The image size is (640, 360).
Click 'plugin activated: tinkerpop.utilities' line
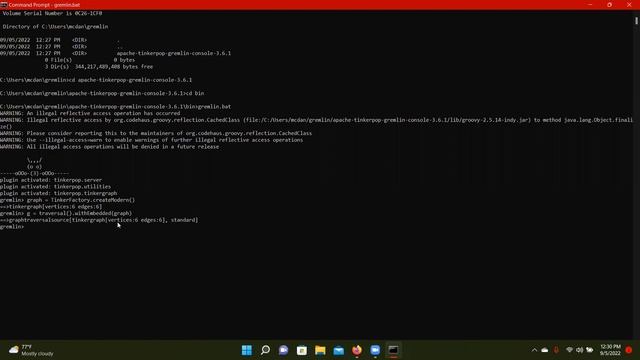click(56, 187)
